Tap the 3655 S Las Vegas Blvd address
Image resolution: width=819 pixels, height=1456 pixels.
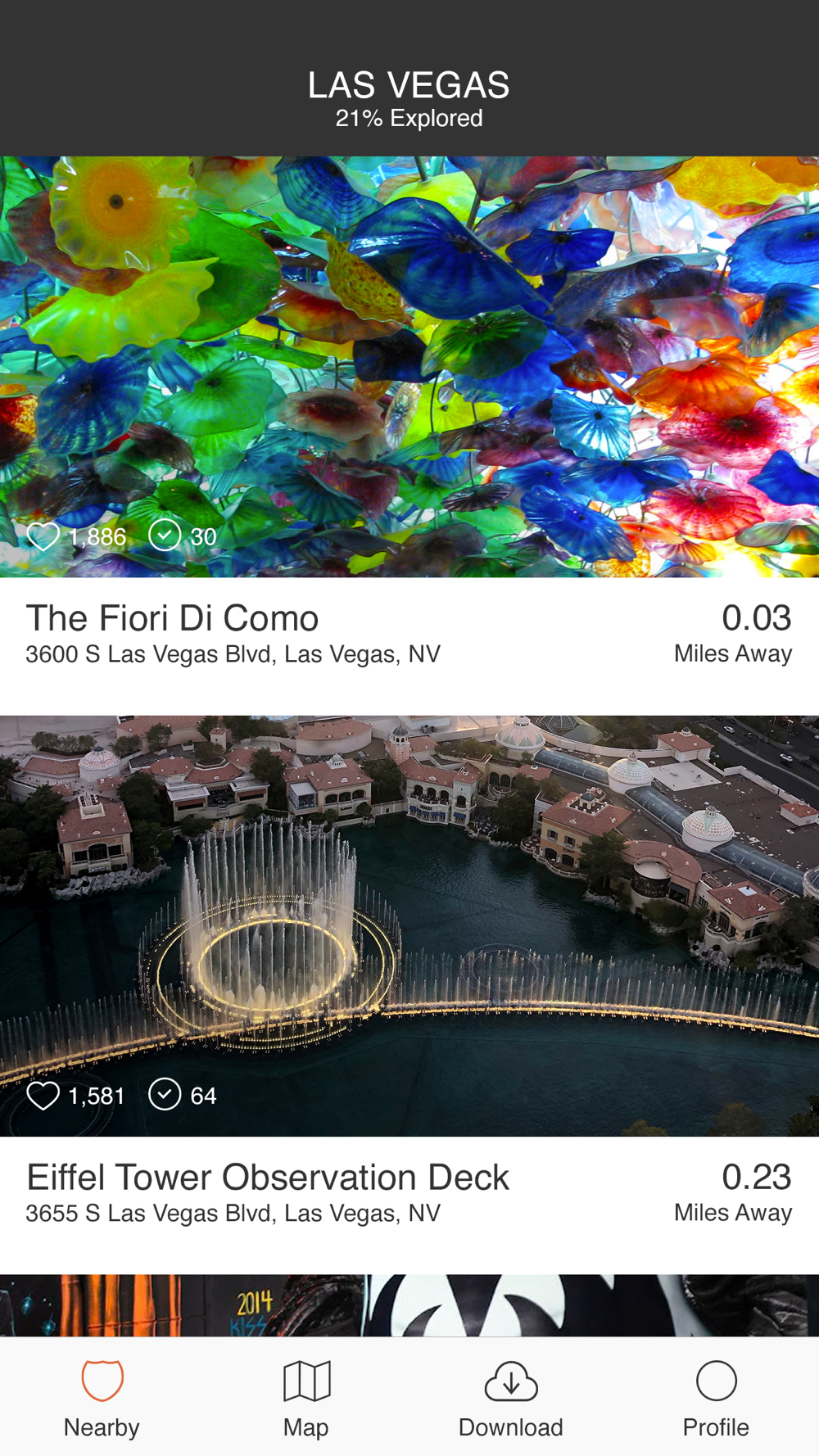click(x=233, y=1214)
